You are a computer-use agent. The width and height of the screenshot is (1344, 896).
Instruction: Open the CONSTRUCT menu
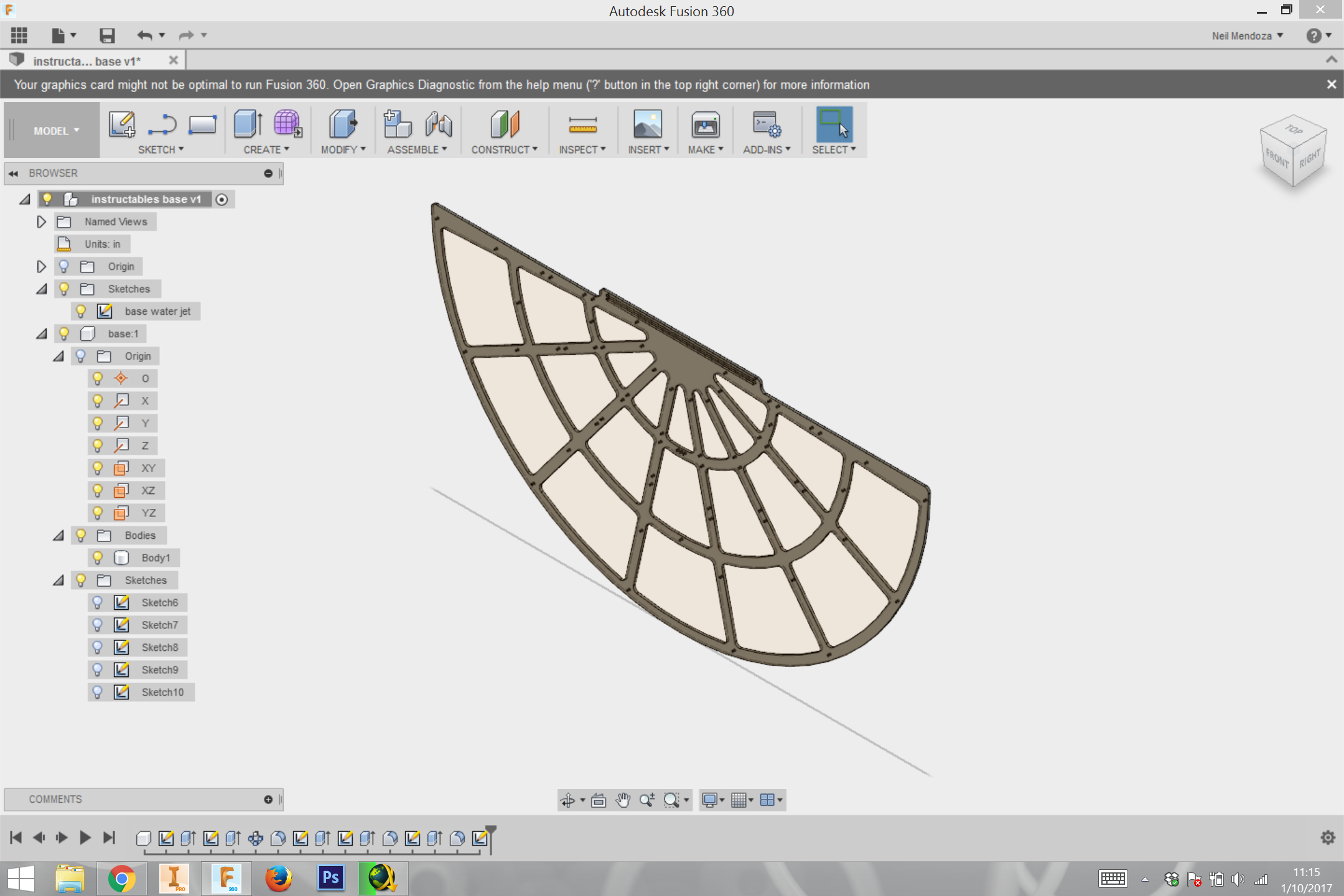pyautogui.click(x=504, y=149)
